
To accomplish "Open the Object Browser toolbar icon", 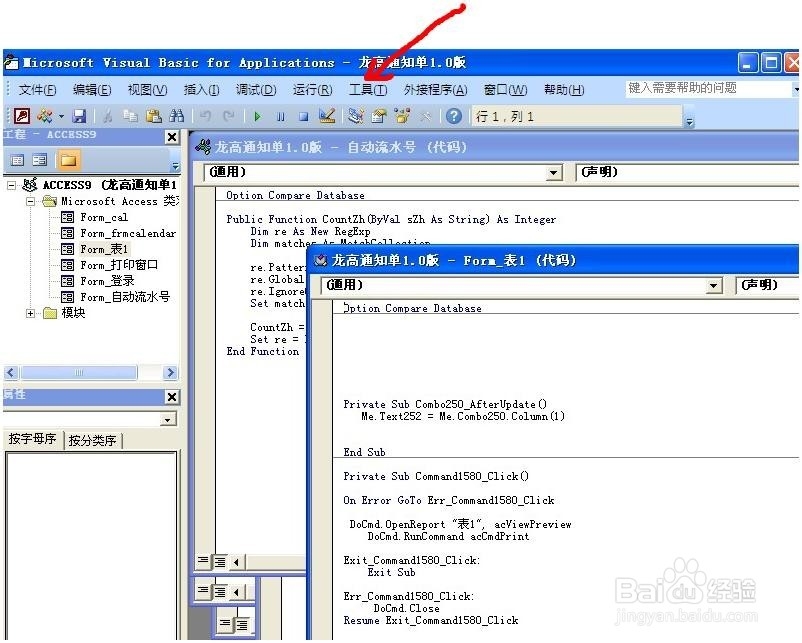I will click(x=402, y=116).
